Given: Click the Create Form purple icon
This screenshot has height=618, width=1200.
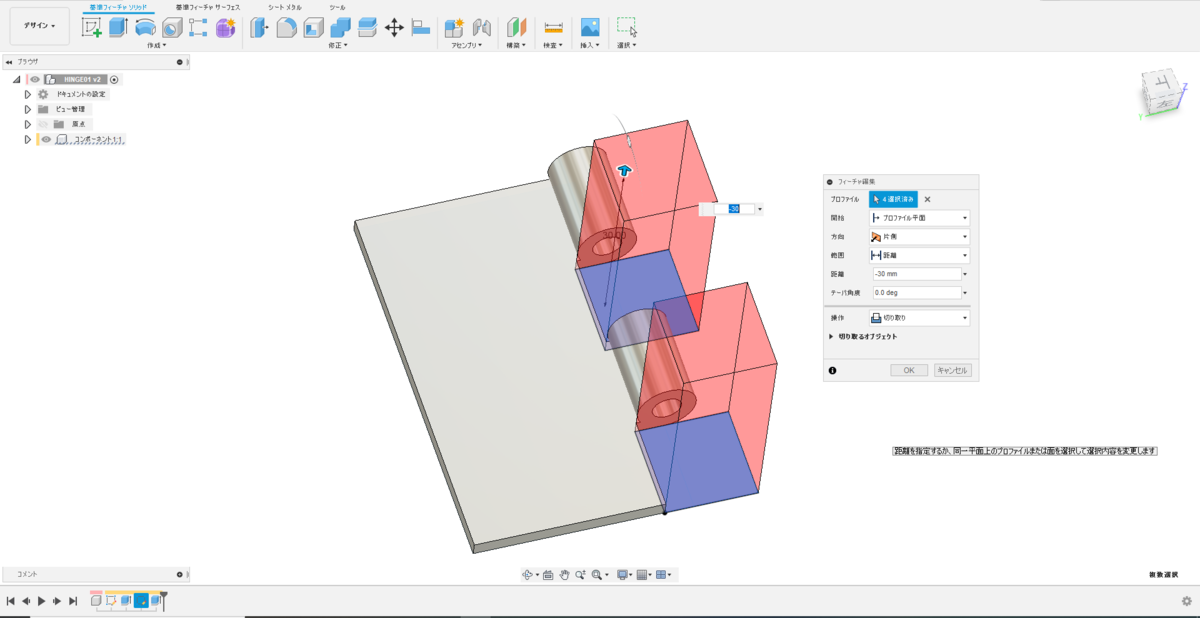Looking at the screenshot, I should click(x=225, y=28).
